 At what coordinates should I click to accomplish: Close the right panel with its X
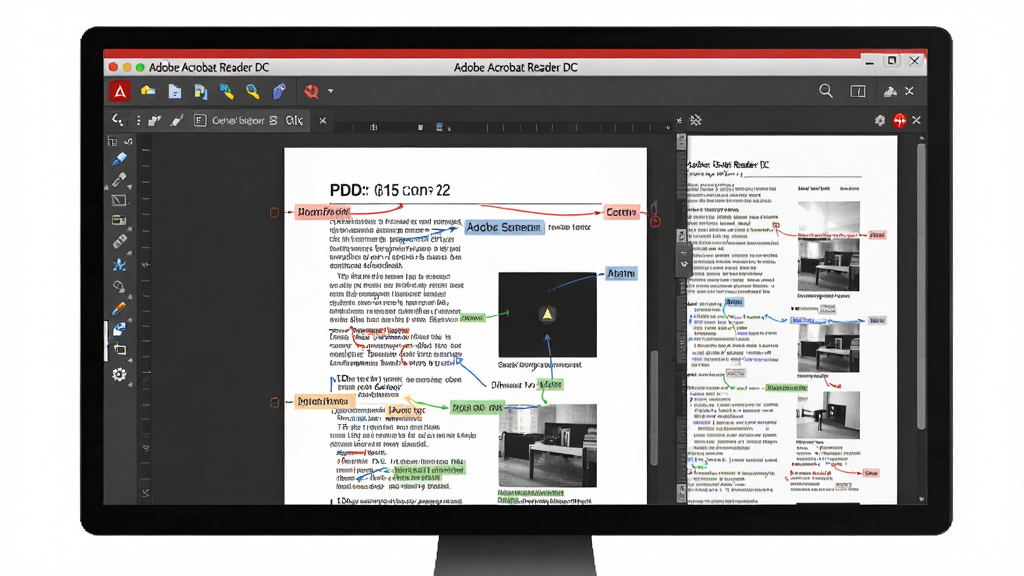coord(916,120)
